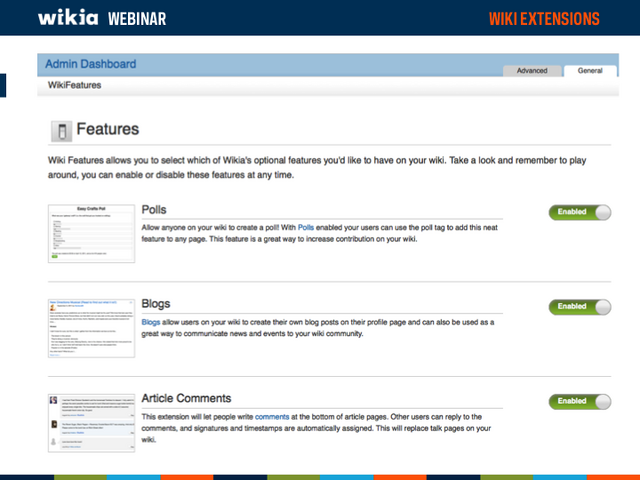
Task: Disable the Article Comments switch
Action: [x=580, y=402]
